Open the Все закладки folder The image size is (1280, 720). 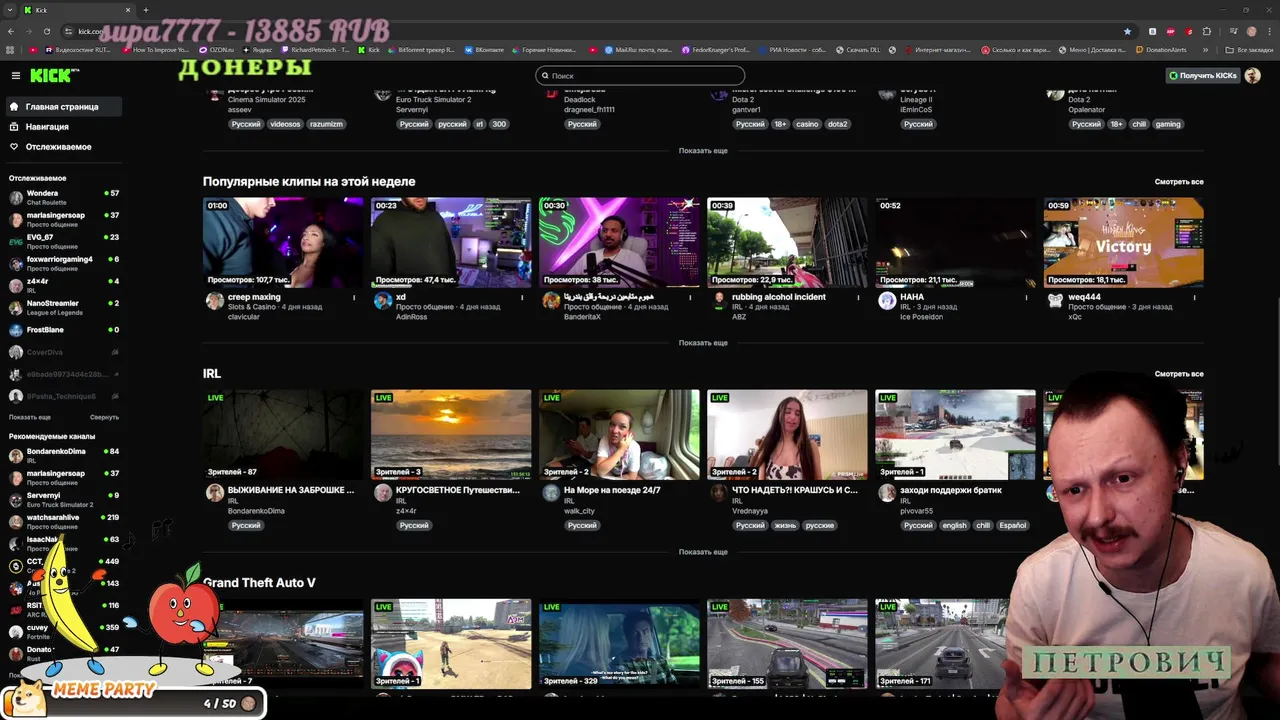point(1249,49)
